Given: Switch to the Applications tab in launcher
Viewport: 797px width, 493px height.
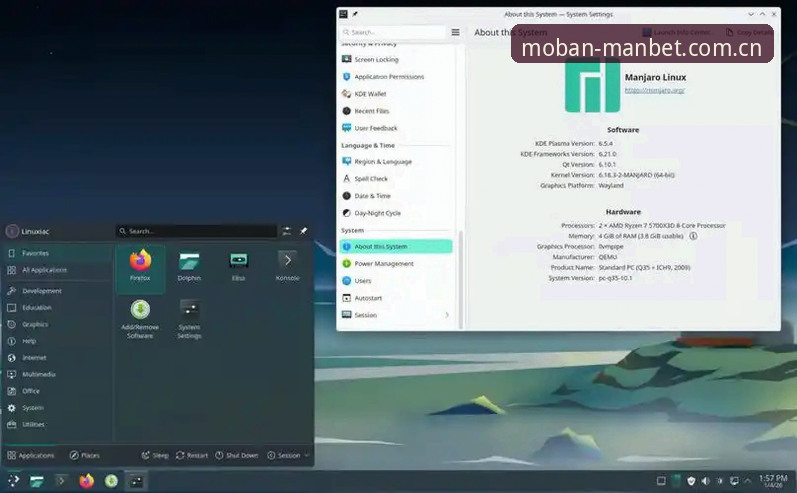Looking at the screenshot, I should 31,455.
